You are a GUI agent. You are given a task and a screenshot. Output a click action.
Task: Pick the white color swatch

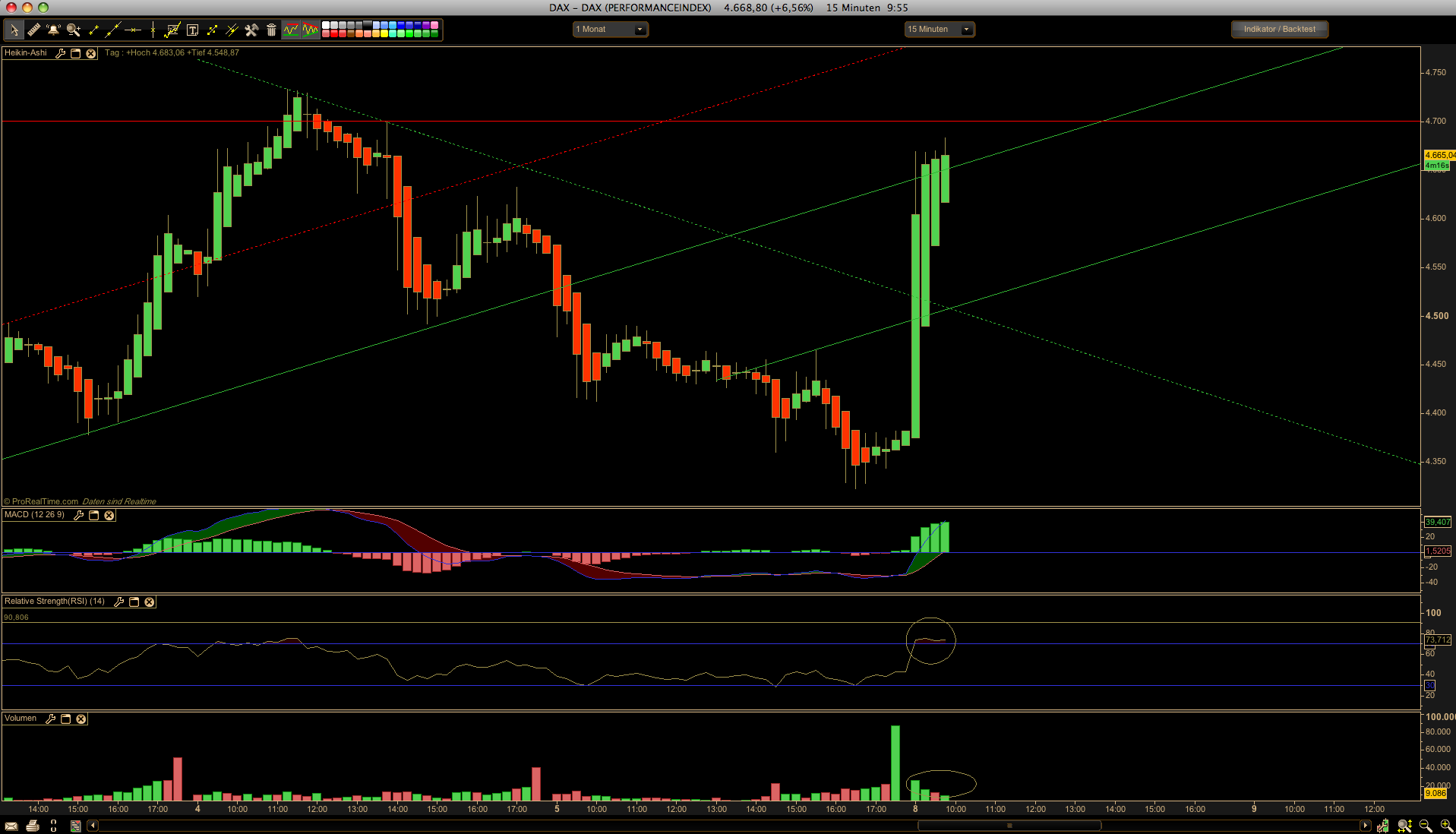(x=326, y=25)
